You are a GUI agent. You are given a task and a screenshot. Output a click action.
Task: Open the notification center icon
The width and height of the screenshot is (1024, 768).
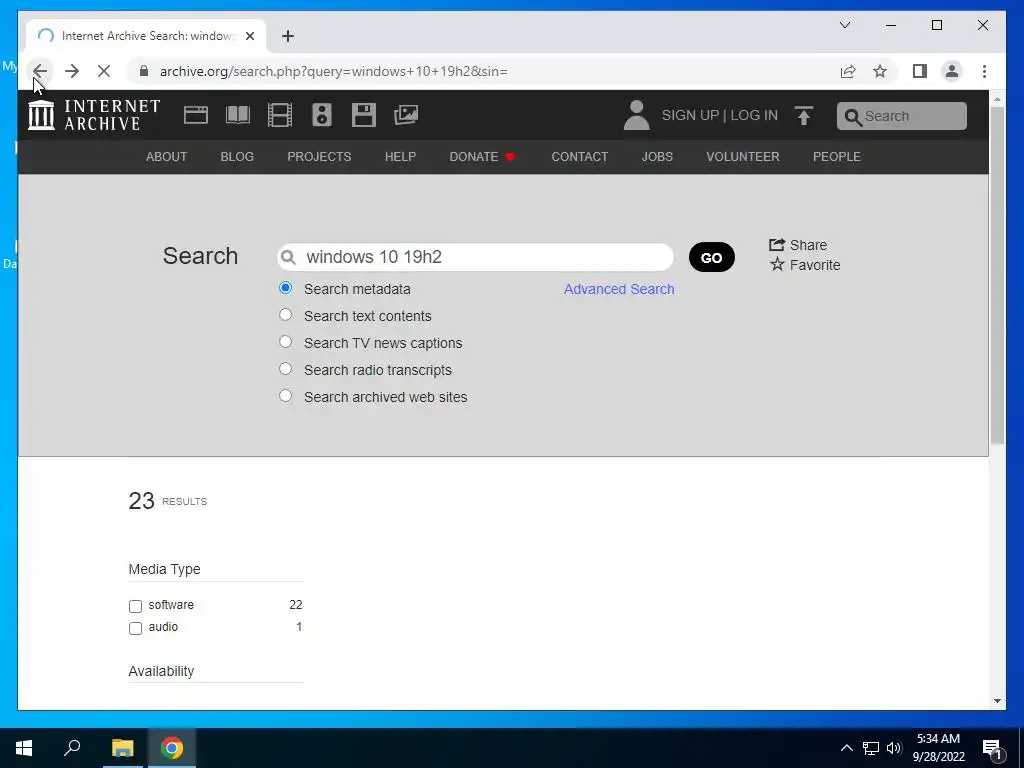coord(993,748)
